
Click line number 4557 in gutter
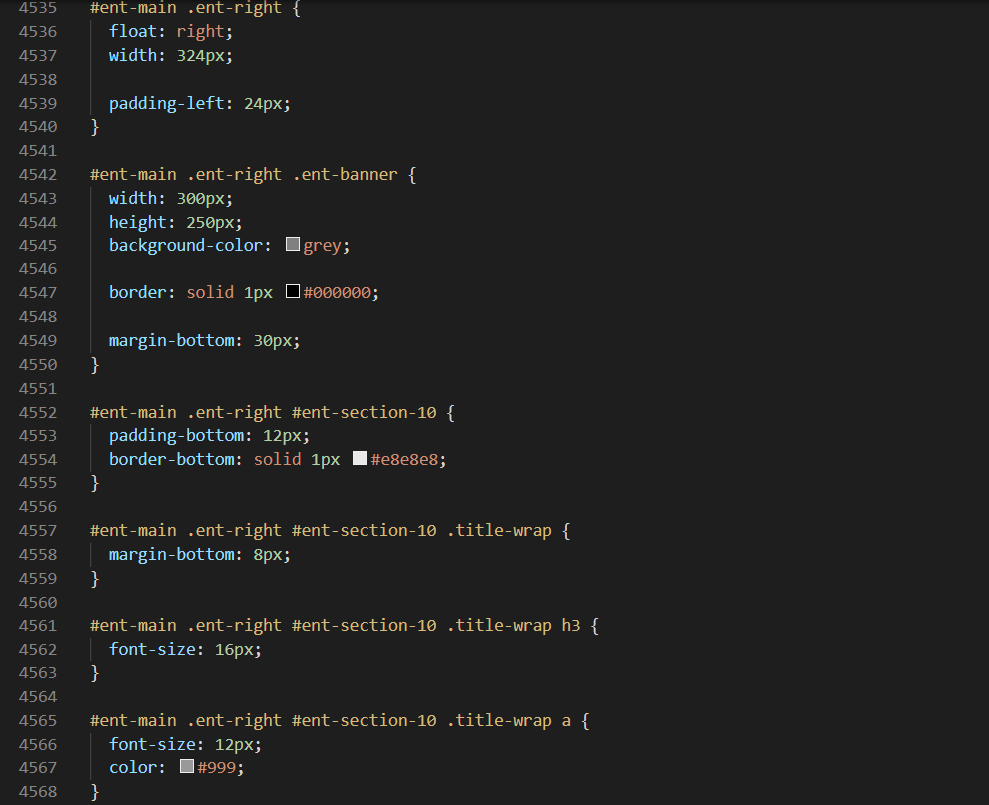tap(38, 531)
